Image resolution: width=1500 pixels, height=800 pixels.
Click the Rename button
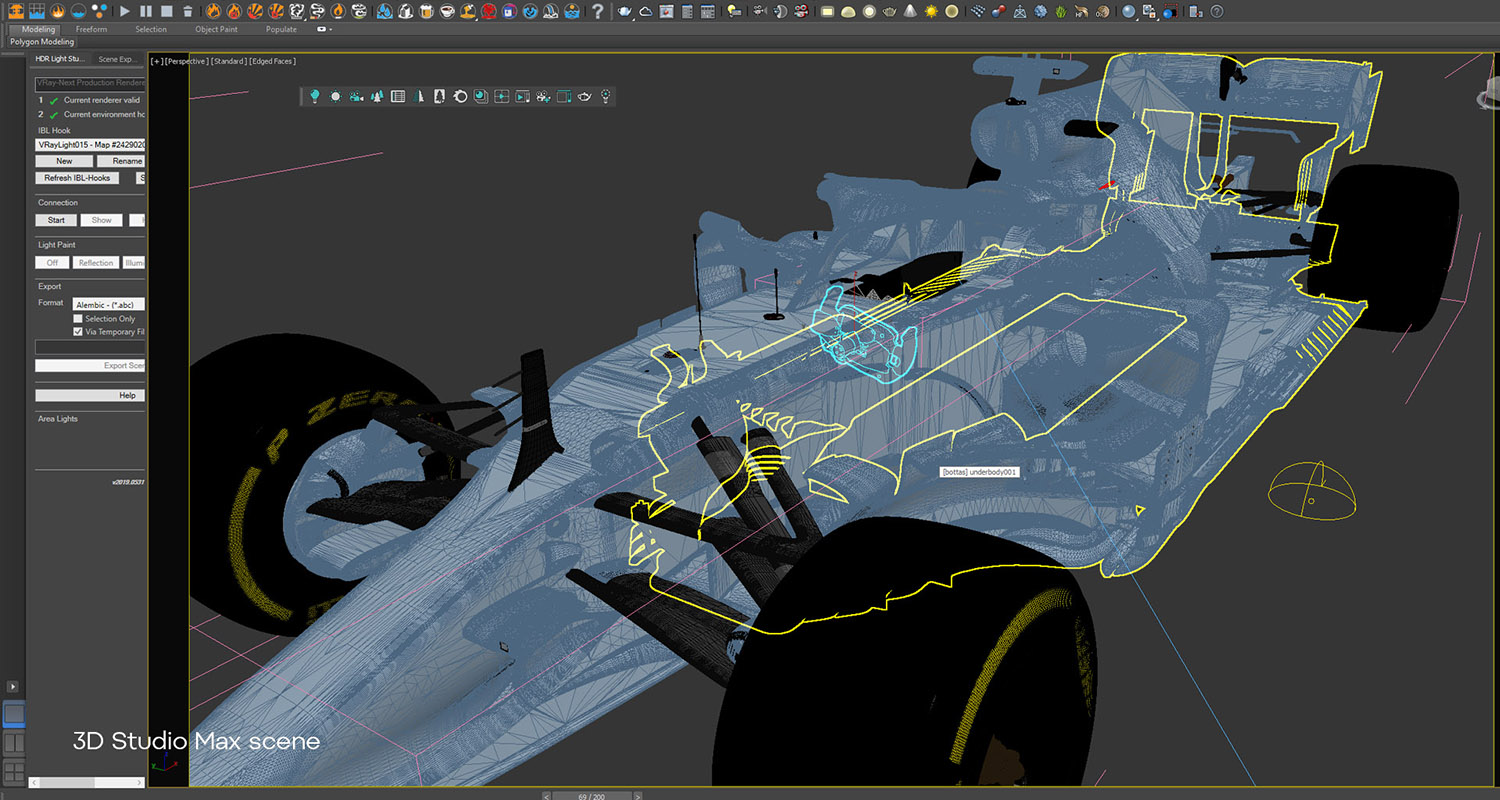[x=121, y=161]
